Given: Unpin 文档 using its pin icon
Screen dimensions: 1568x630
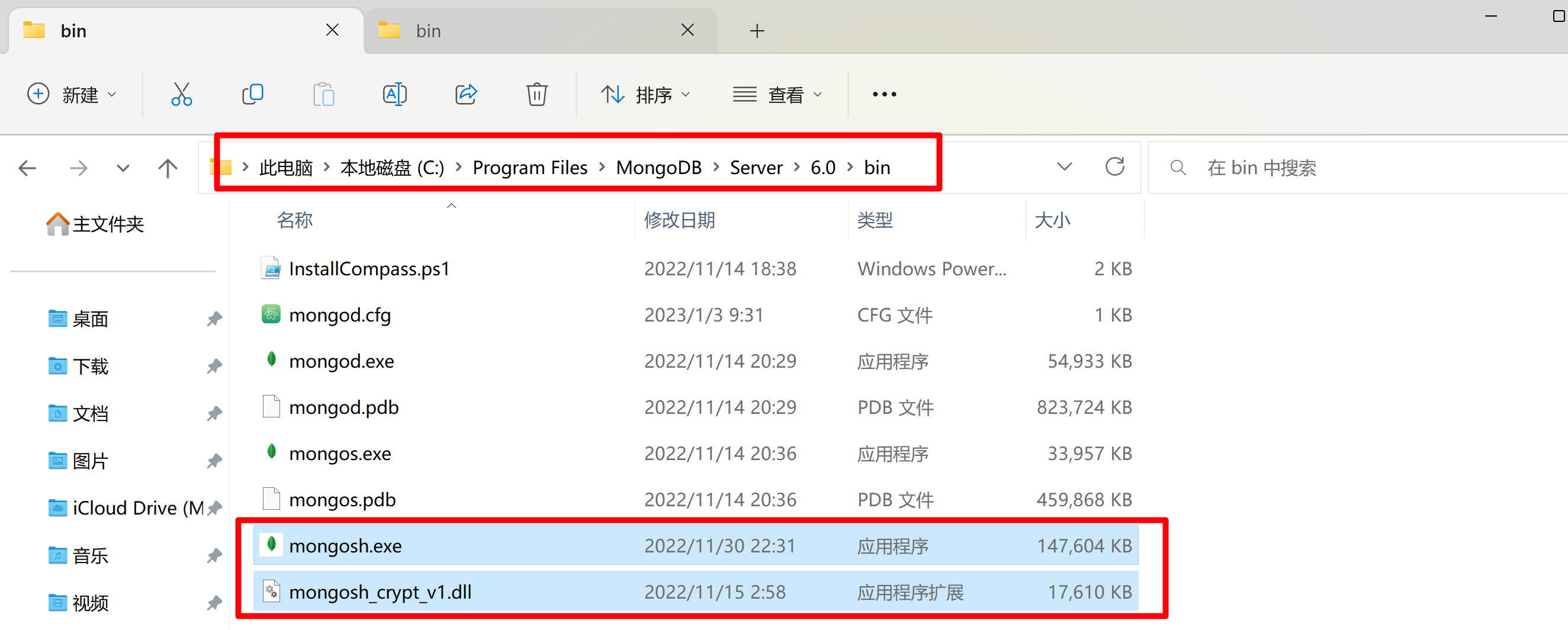Looking at the screenshot, I should [214, 413].
